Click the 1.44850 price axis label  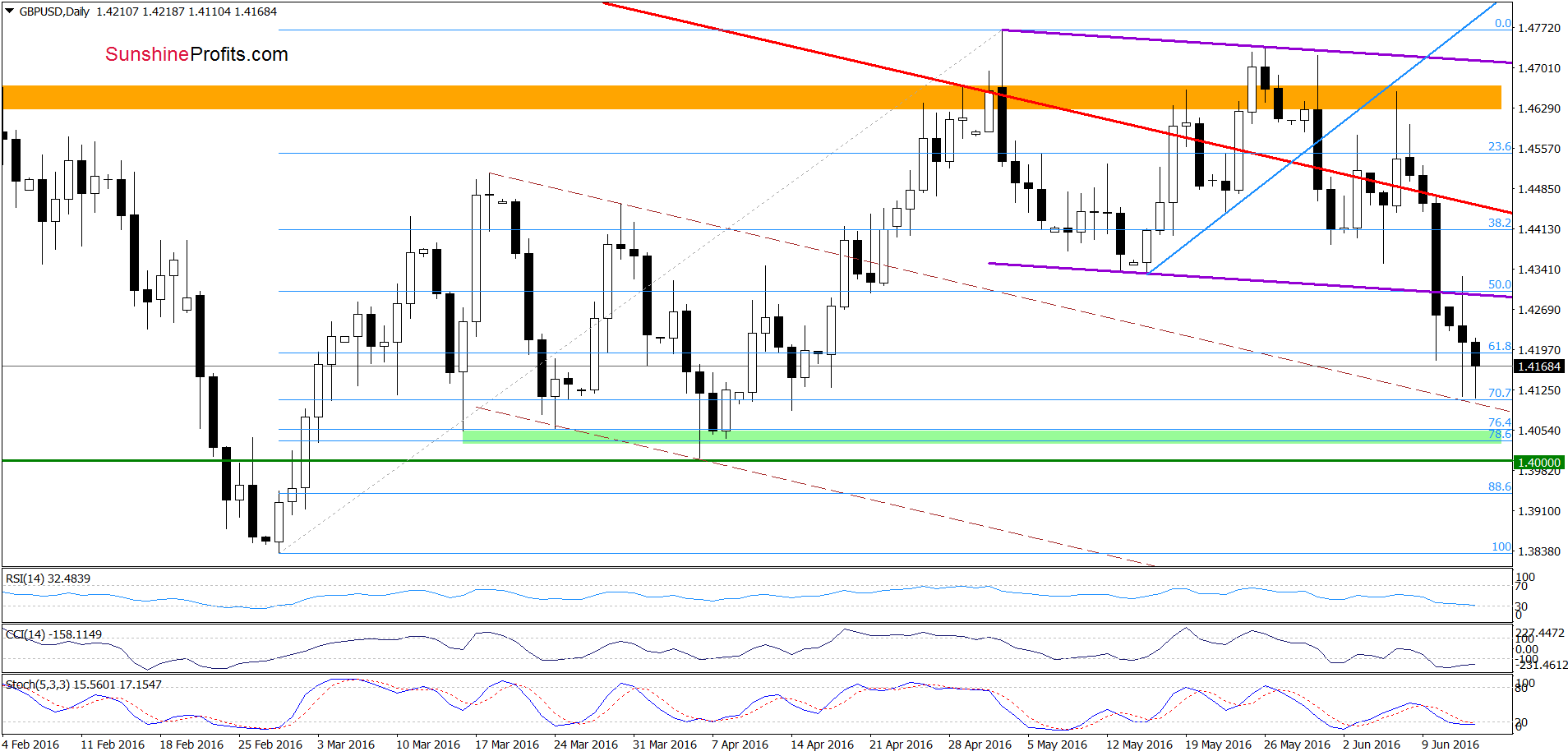[1539, 189]
